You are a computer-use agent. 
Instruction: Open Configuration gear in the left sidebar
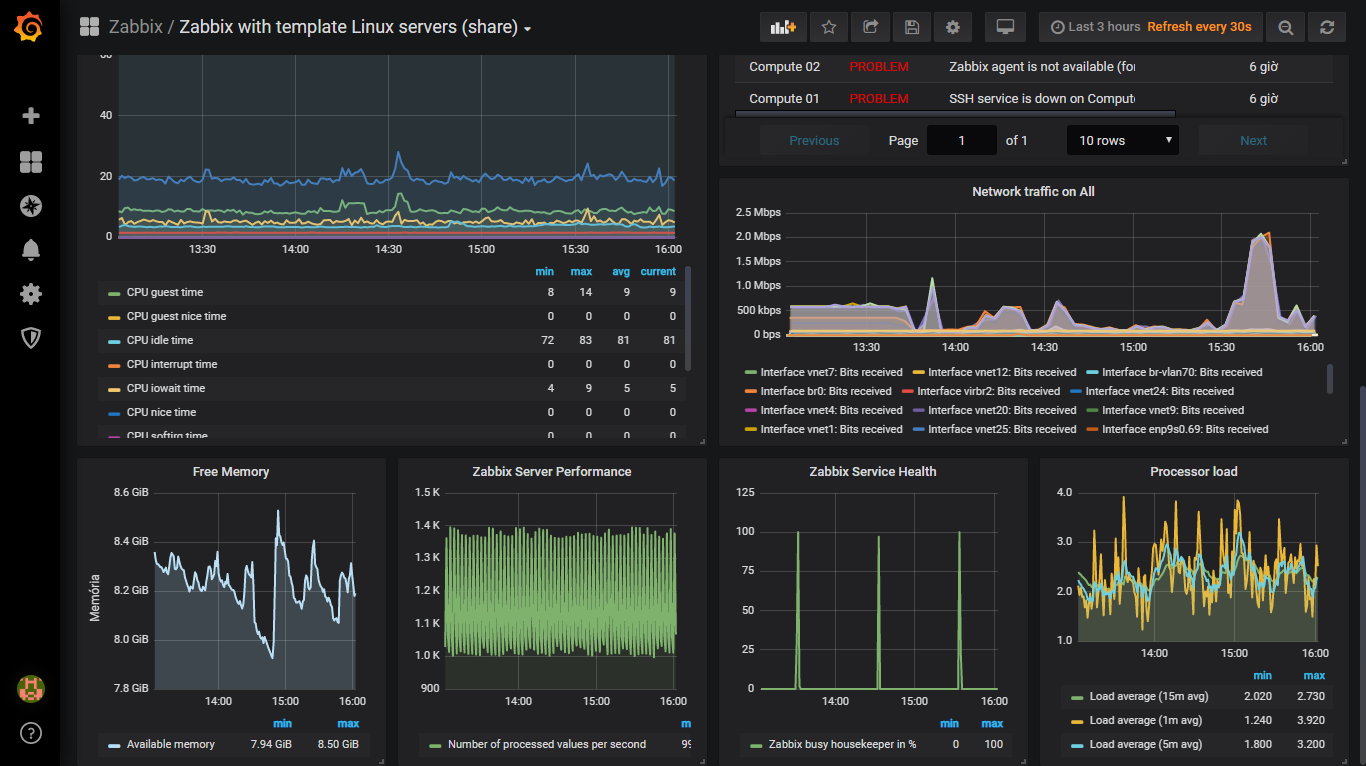pos(31,294)
